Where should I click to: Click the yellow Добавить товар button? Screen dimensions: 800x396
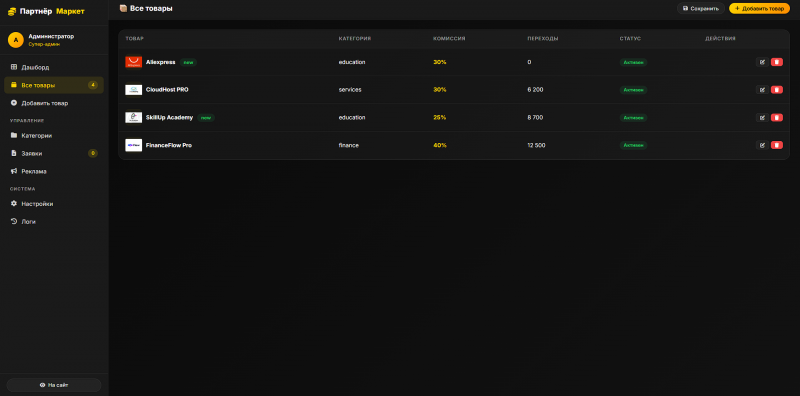click(x=759, y=9)
